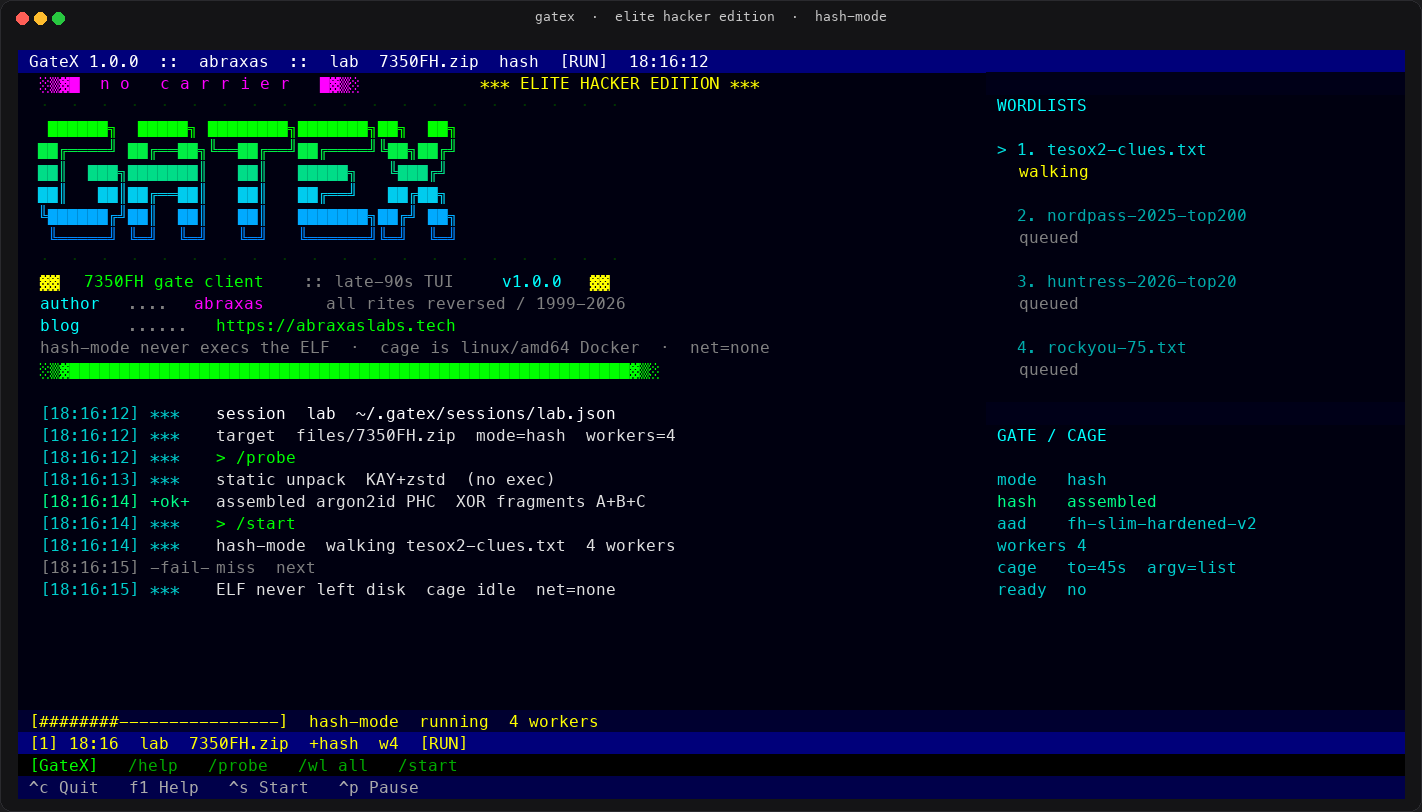Click the /wl all command hint

click(x=333, y=766)
